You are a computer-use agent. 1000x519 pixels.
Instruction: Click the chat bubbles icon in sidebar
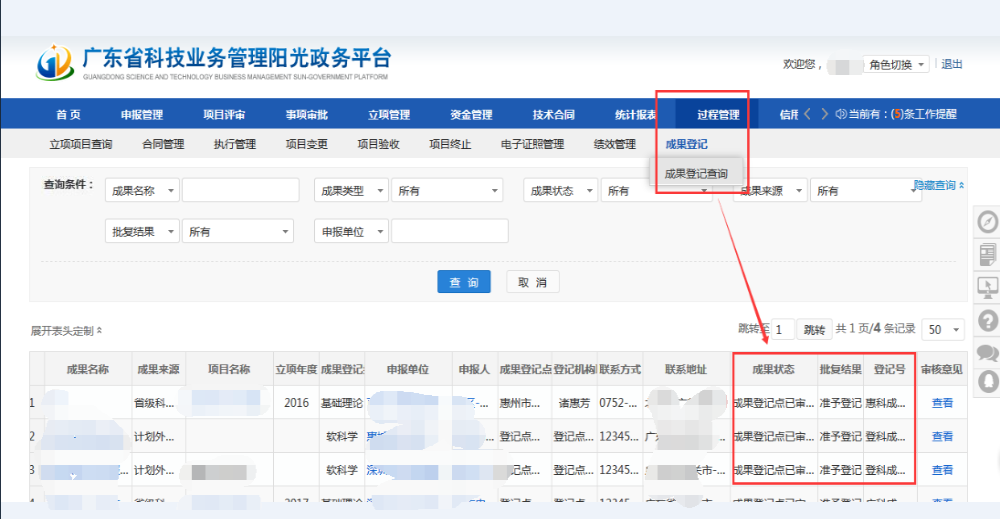coord(988,352)
